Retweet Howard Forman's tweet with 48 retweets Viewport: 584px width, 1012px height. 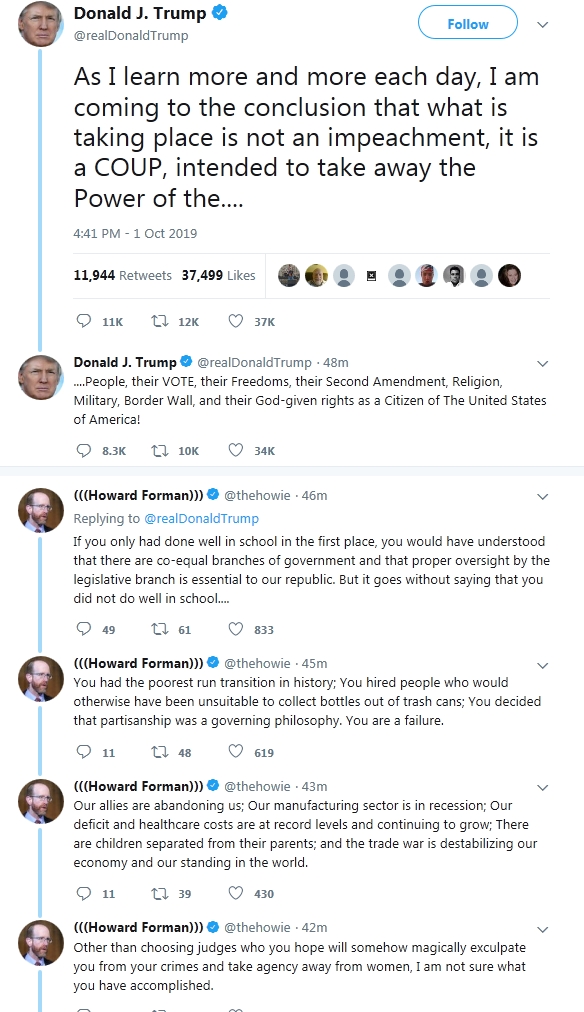[171, 752]
